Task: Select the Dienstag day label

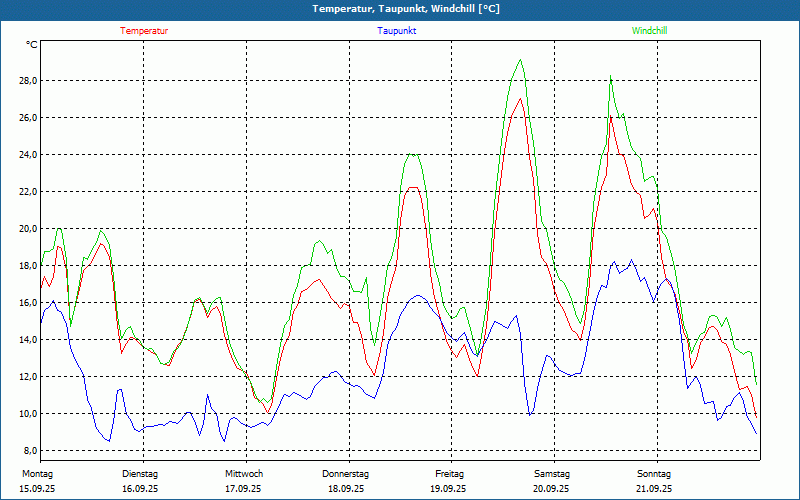Action: (140, 474)
